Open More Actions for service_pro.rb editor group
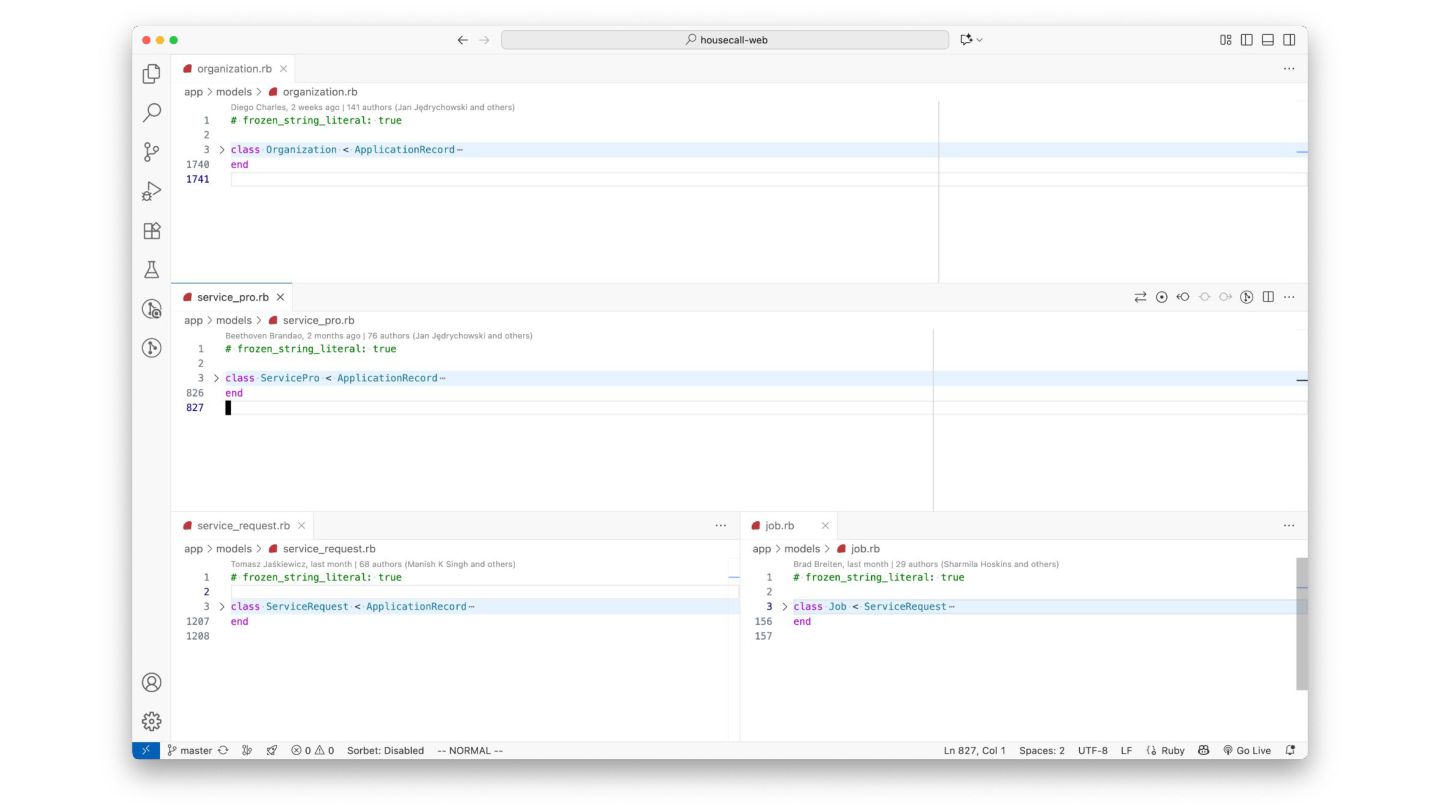 click(1289, 297)
